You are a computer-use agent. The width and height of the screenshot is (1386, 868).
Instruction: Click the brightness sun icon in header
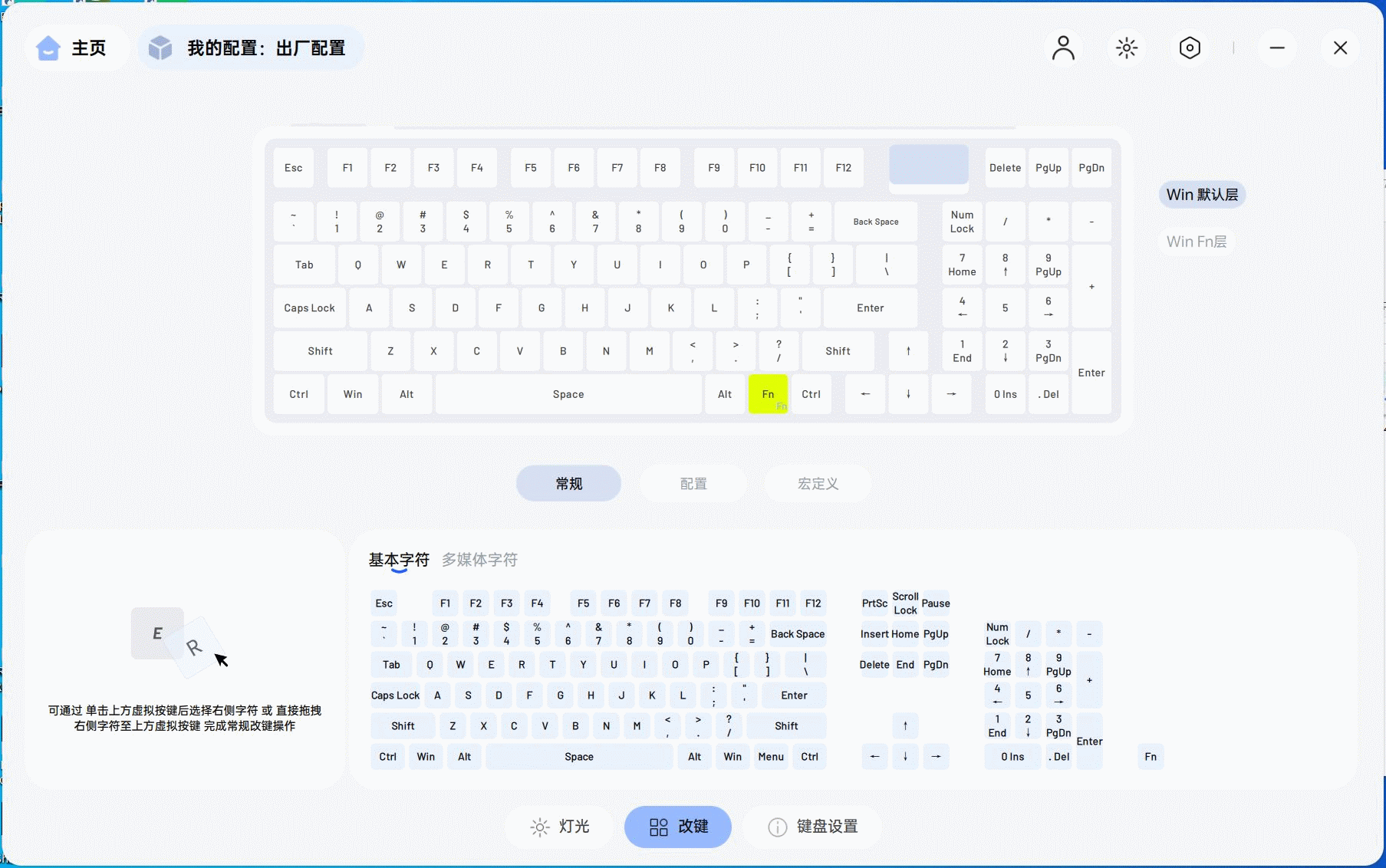click(1126, 48)
